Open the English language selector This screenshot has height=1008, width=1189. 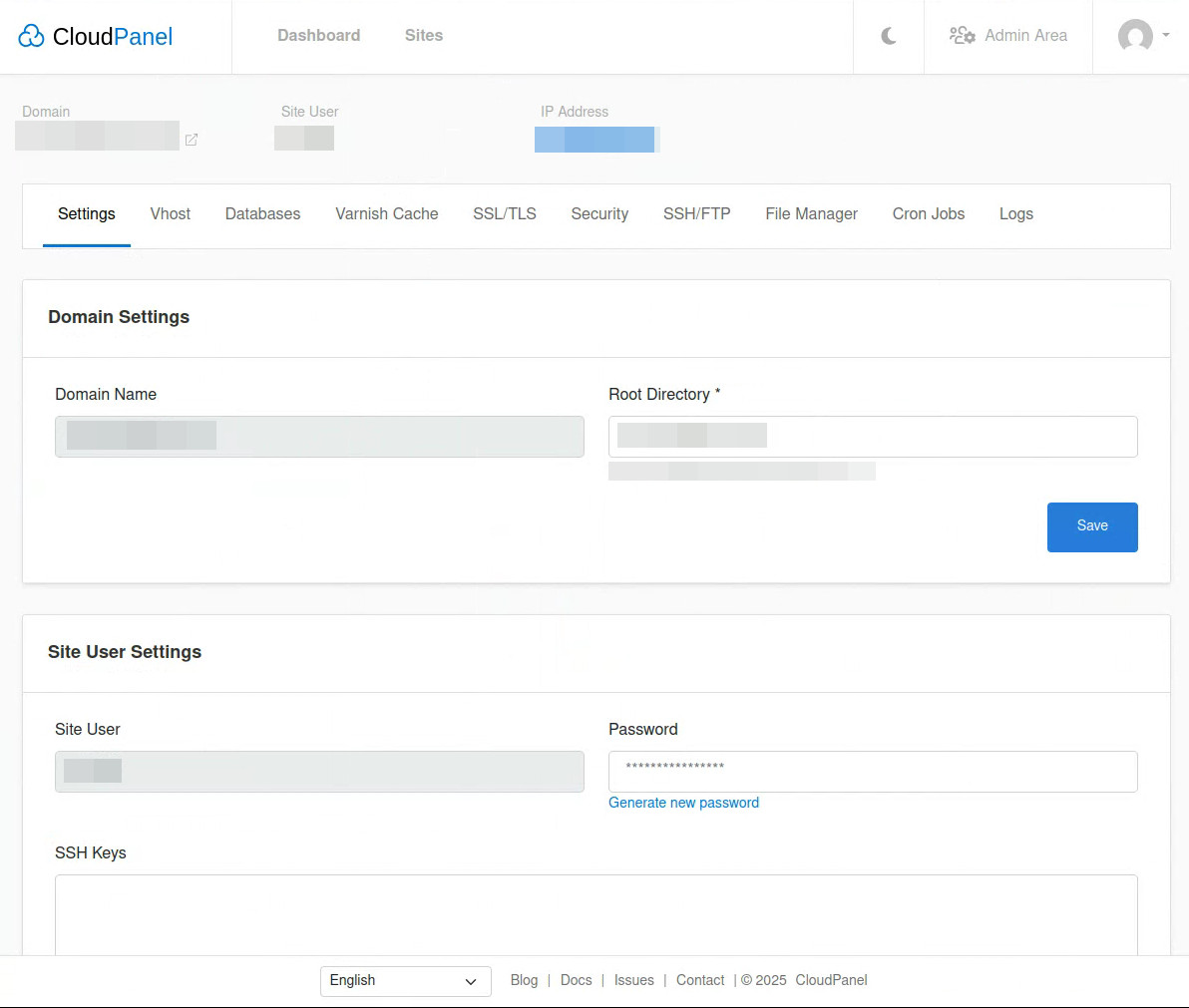[405, 981]
